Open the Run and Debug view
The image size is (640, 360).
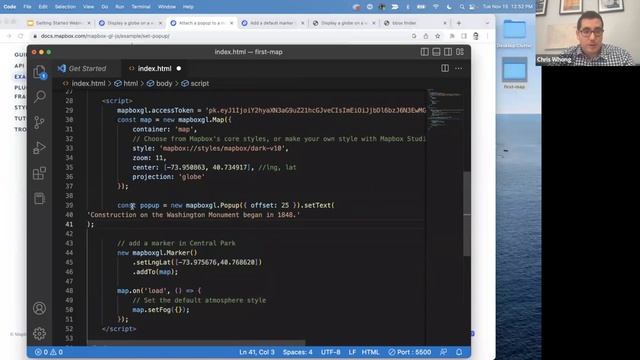click(x=40, y=148)
